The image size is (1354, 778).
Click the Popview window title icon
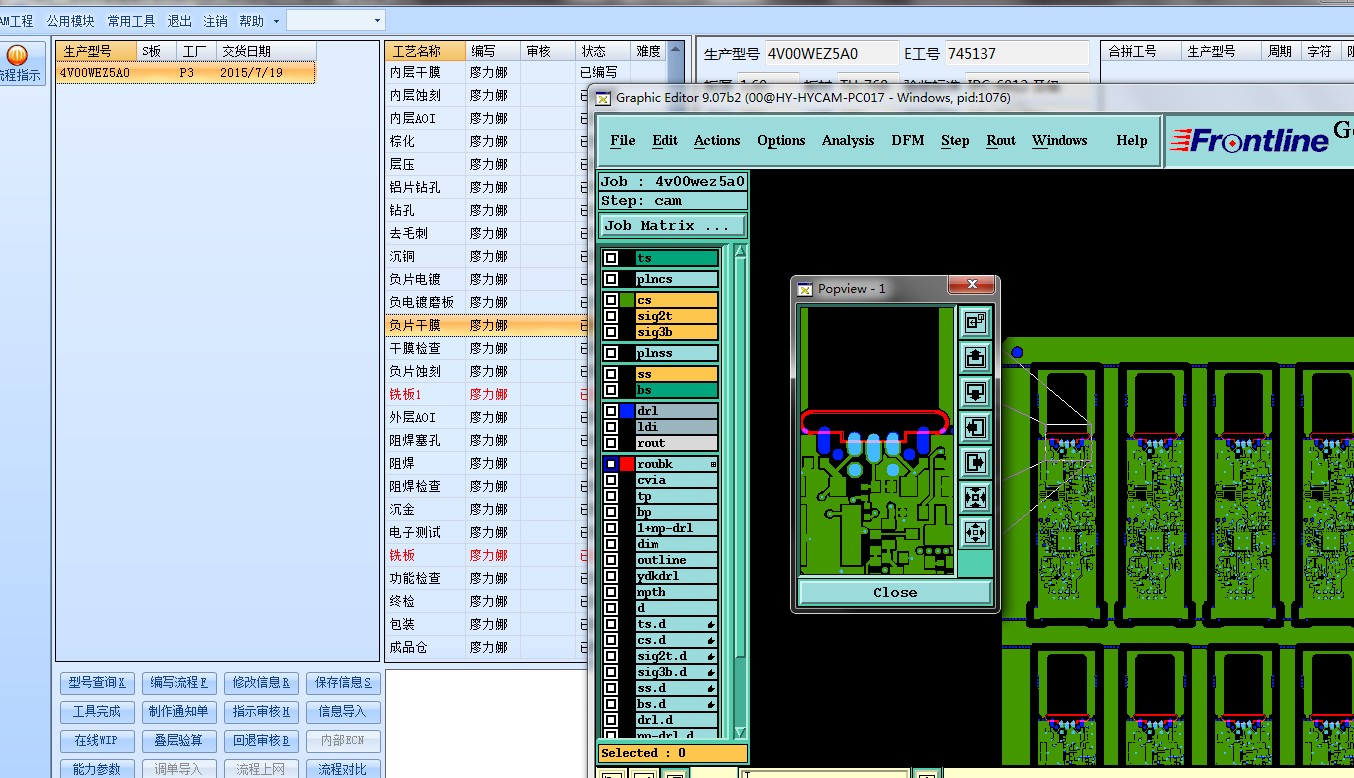tap(805, 289)
